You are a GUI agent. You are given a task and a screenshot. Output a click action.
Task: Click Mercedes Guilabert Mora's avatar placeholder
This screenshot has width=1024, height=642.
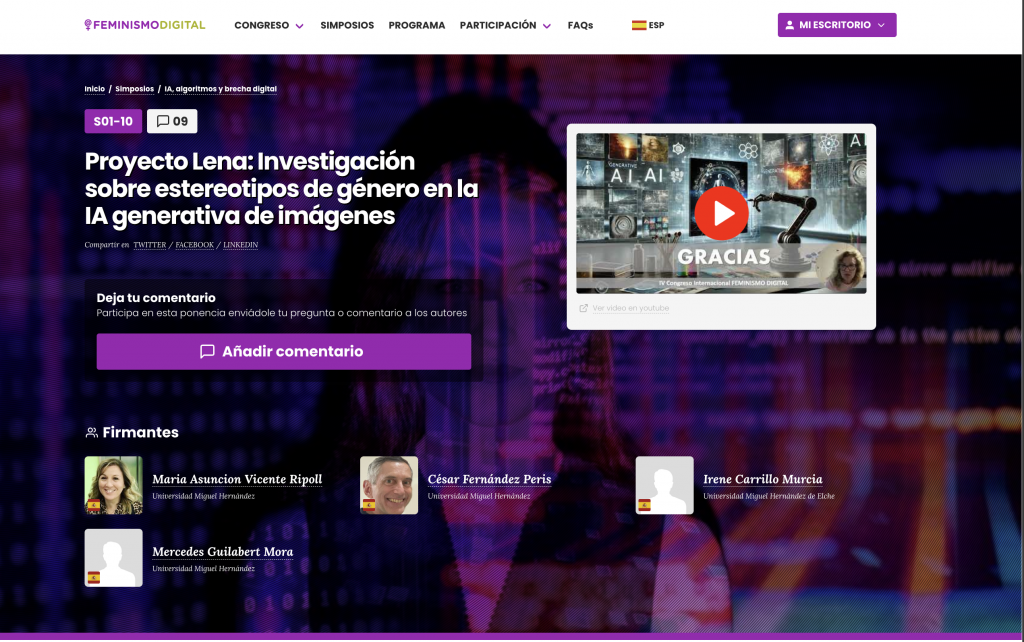pos(113,558)
